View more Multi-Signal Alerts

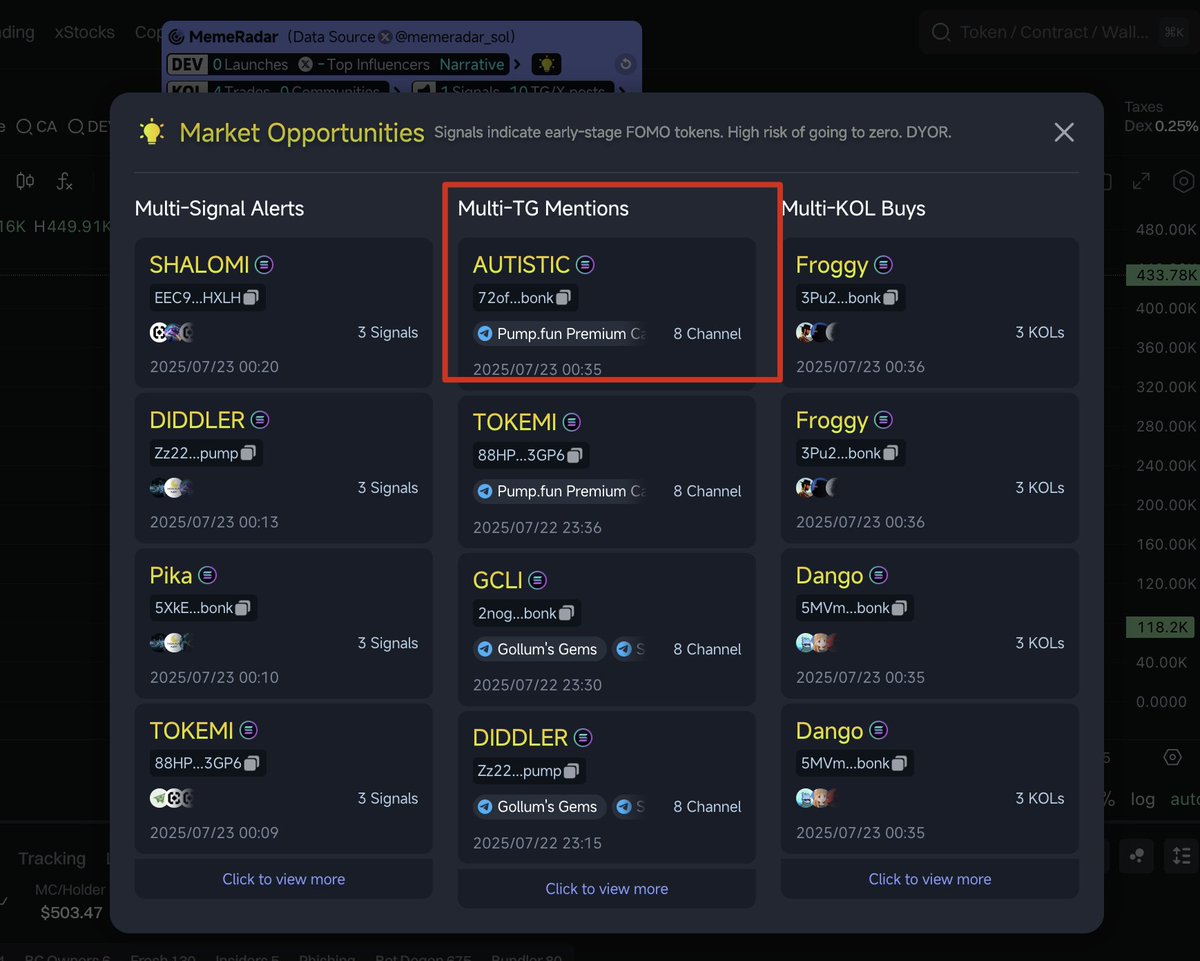(284, 879)
